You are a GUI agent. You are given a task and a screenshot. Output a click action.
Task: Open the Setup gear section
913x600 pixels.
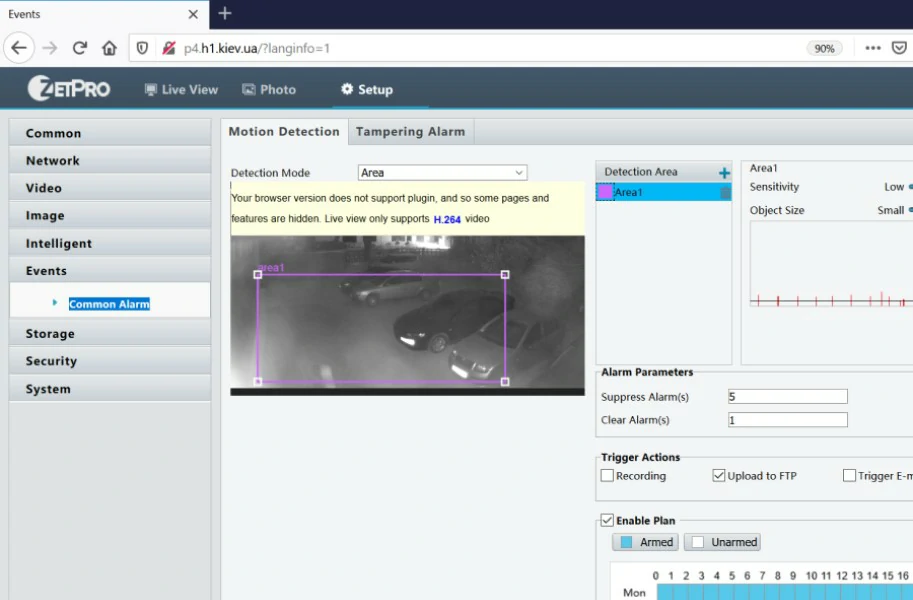tap(367, 88)
